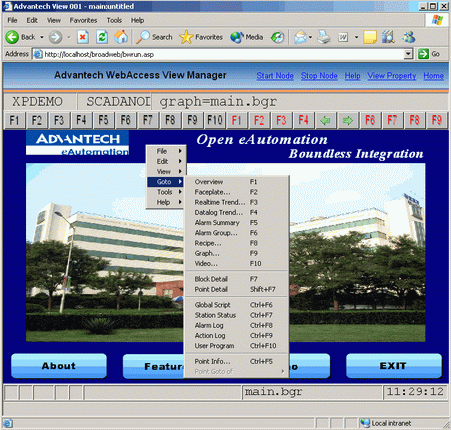Expand the File submenu in the context menu
Screen dimensions: 451x430
166,151
